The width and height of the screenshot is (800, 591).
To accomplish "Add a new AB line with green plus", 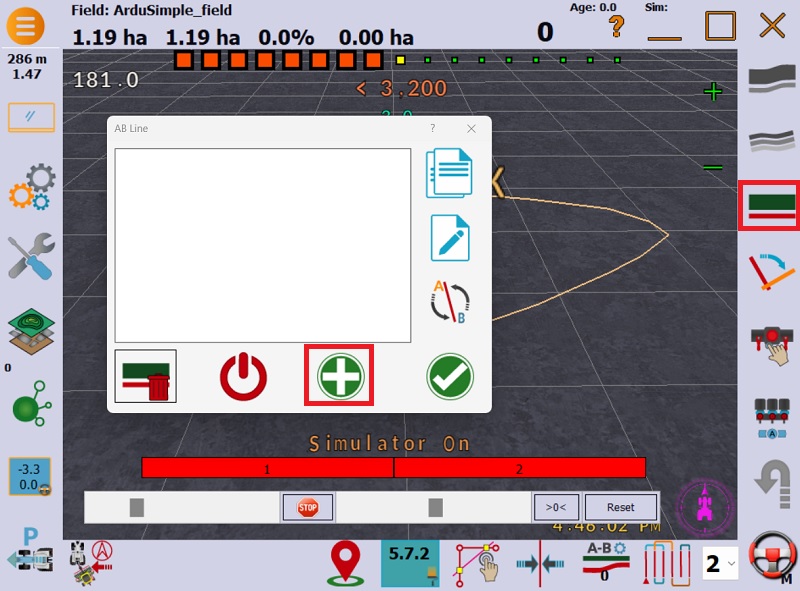I will [339, 376].
